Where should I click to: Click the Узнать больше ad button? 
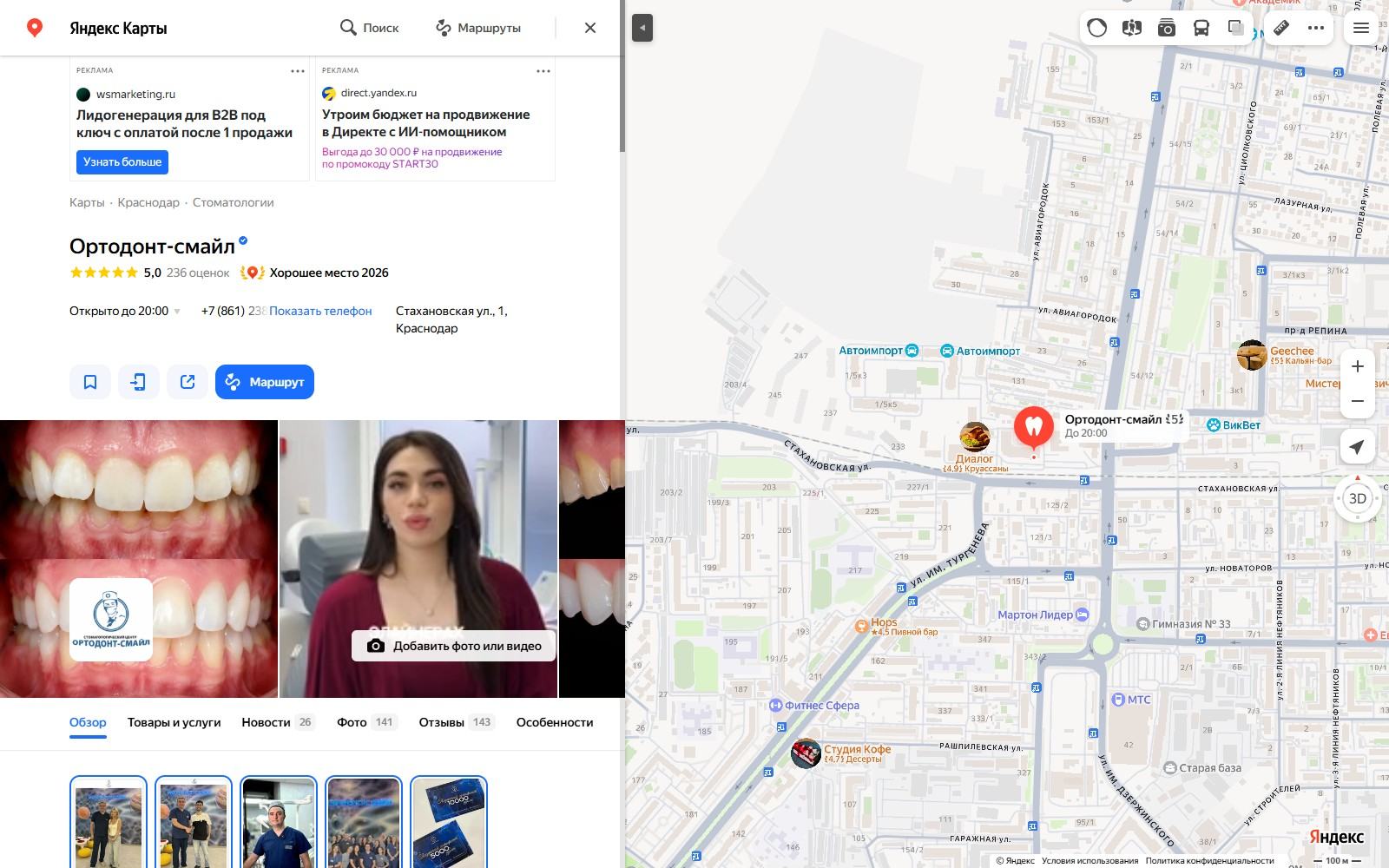click(x=122, y=162)
